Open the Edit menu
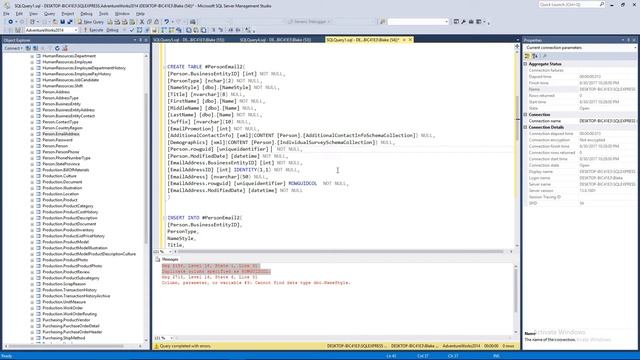The width and height of the screenshot is (640, 360). click(19, 14)
